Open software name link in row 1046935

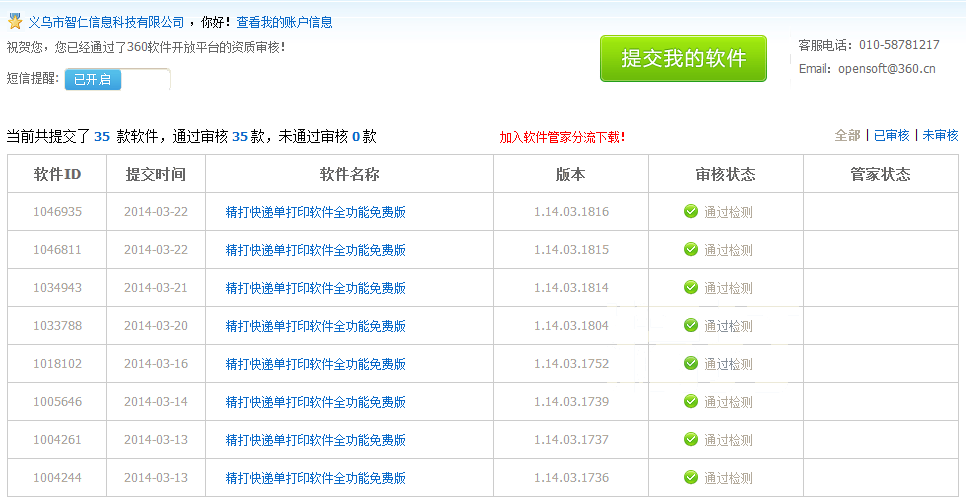(316, 212)
